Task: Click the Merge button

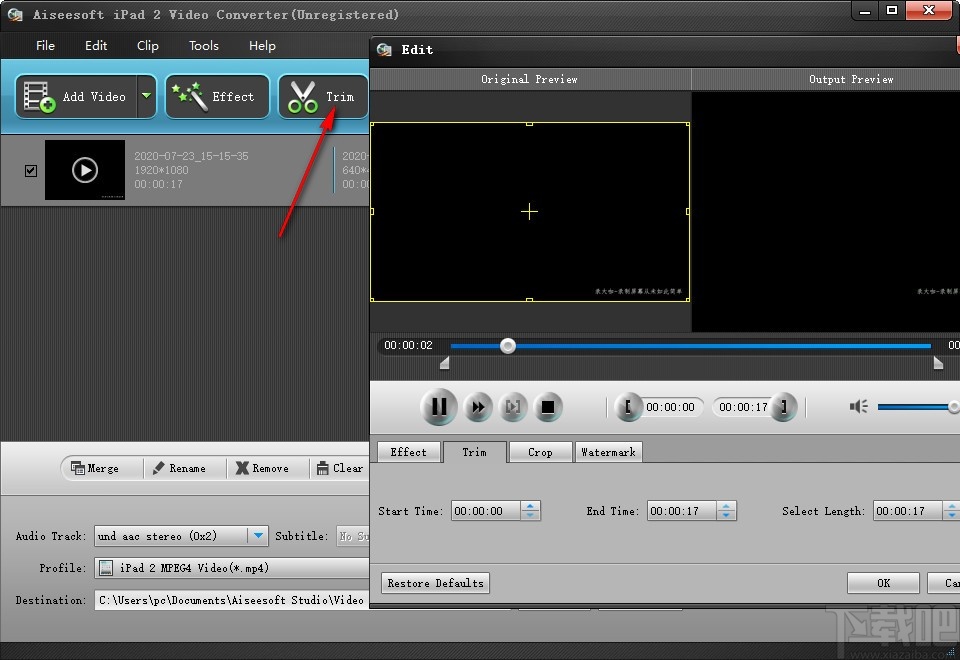Action: [x=95, y=468]
